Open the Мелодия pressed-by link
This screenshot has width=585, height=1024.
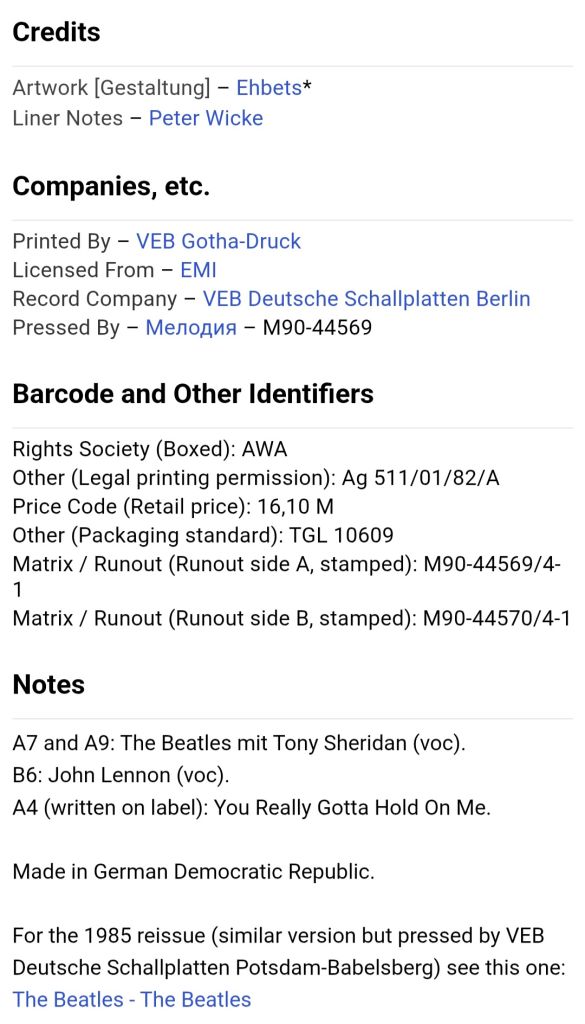(191, 327)
